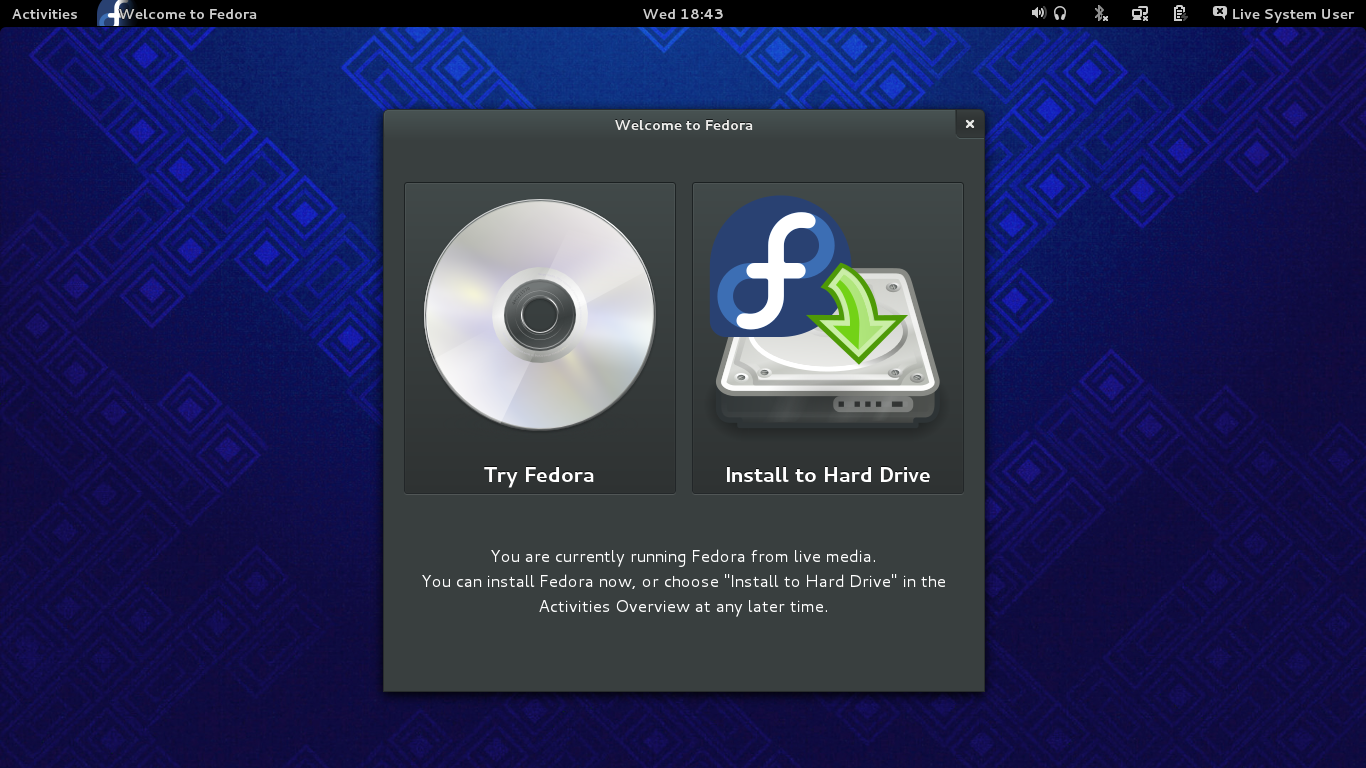Open the disabled Bluetooth indicator
Screen dimensions: 1366x768
point(1101,13)
